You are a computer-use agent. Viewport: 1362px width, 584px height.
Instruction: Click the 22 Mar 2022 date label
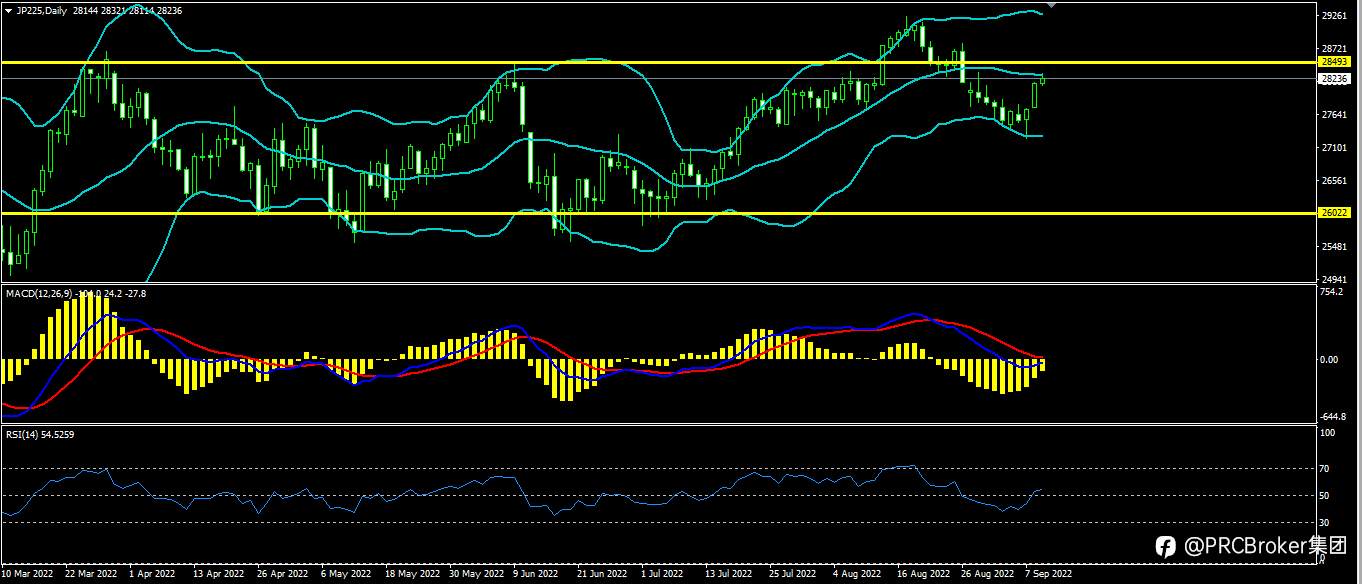point(90,575)
